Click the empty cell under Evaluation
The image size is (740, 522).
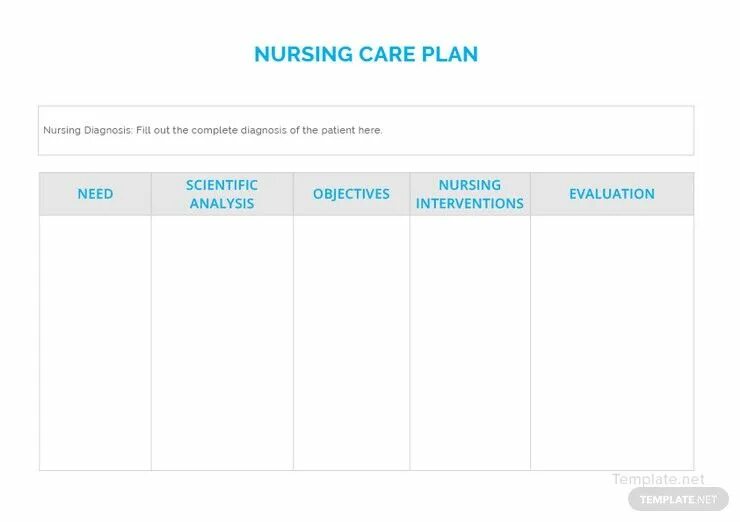coord(612,343)
